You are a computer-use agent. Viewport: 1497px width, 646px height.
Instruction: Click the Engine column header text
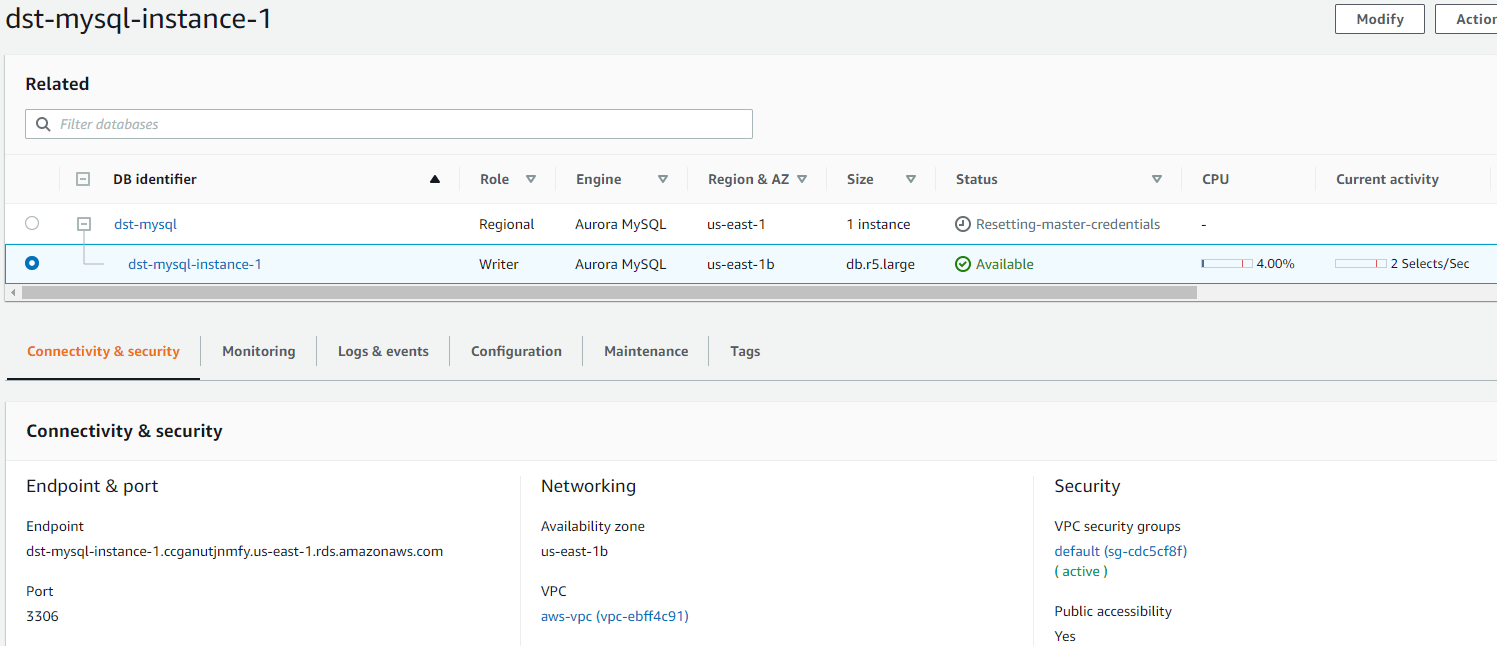pos(598,180)
